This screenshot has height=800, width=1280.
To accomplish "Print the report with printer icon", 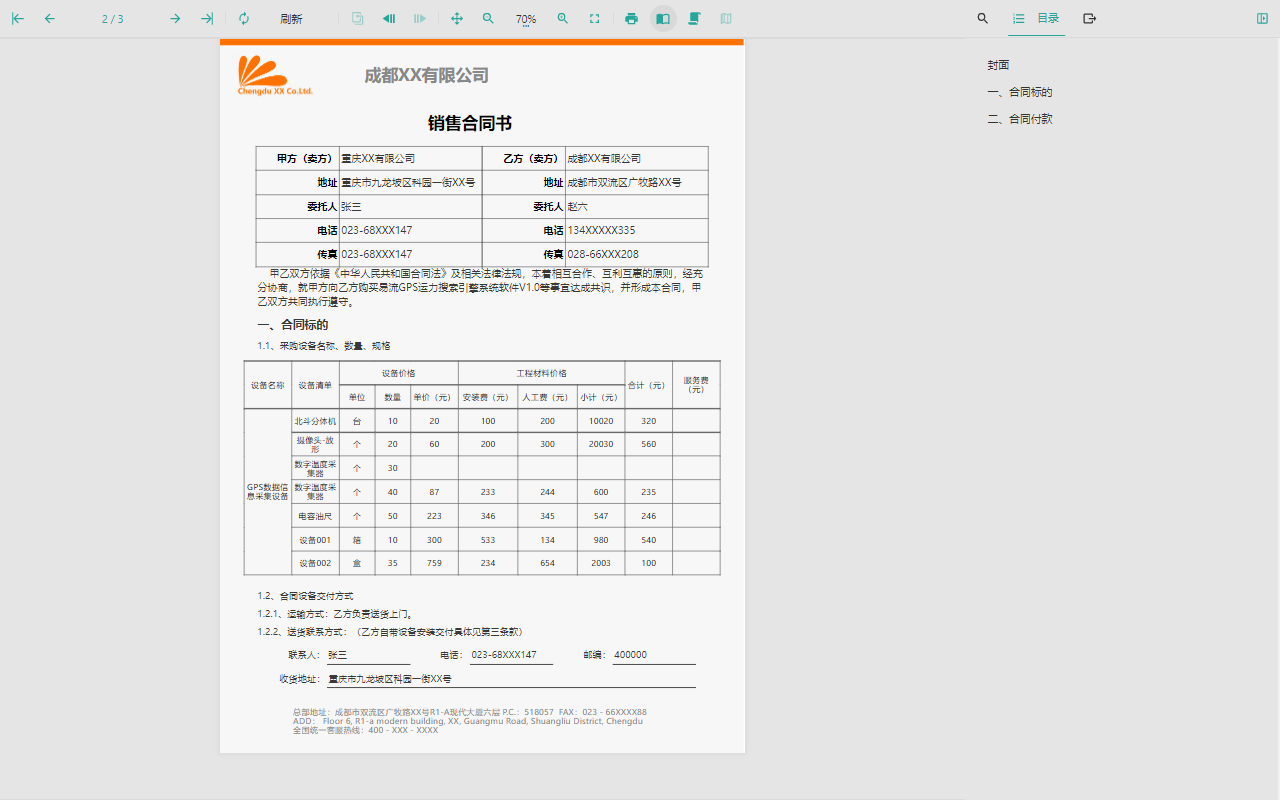I will (x=631, y=19).
